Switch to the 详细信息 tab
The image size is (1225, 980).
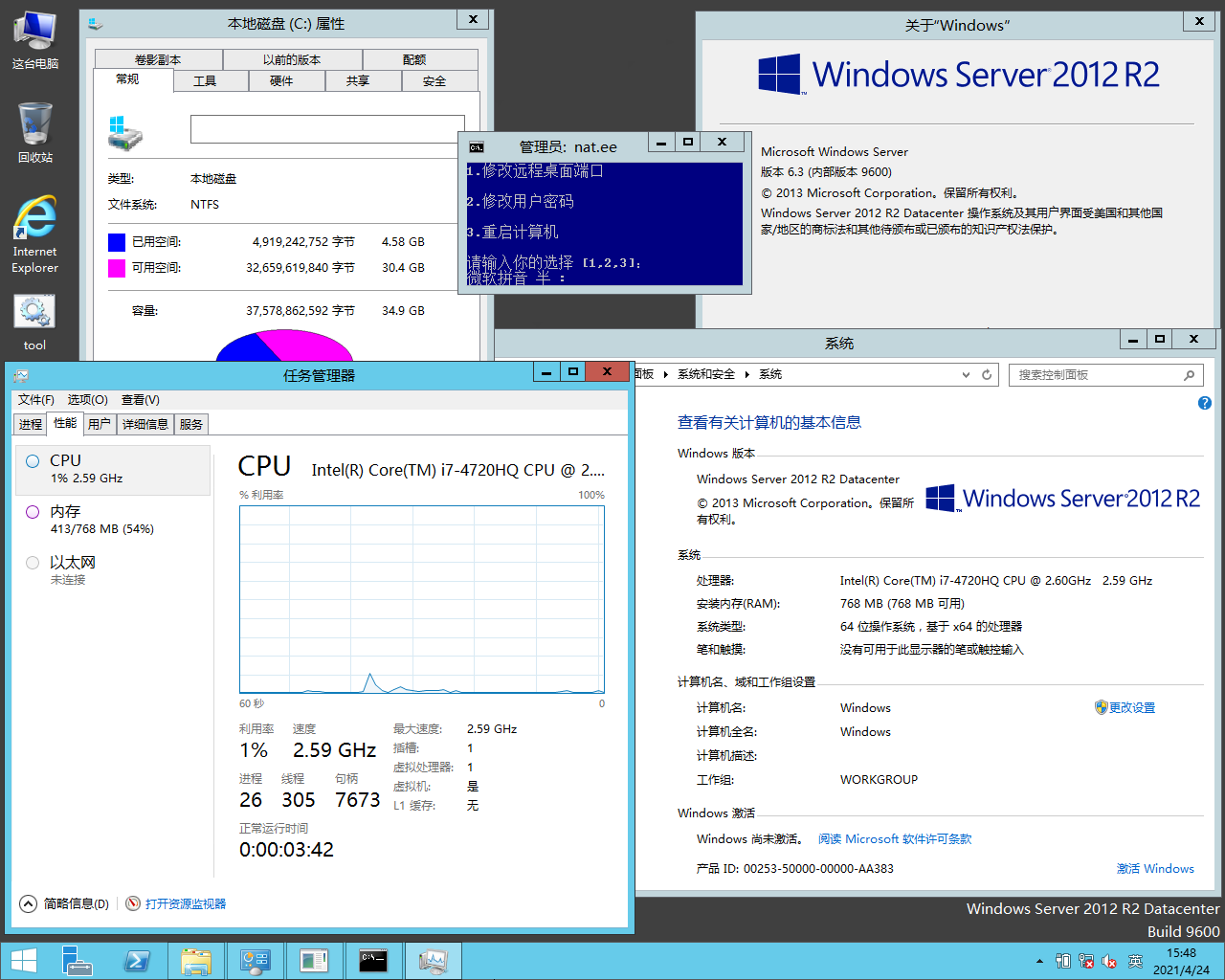pos(145,424)
